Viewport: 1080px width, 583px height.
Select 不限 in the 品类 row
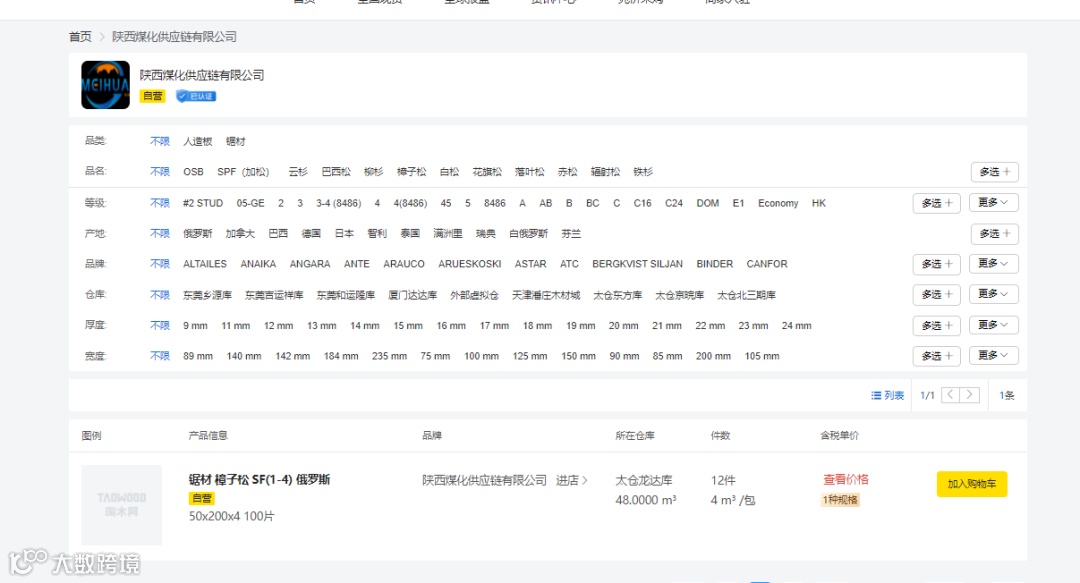(x=160, y=141)
